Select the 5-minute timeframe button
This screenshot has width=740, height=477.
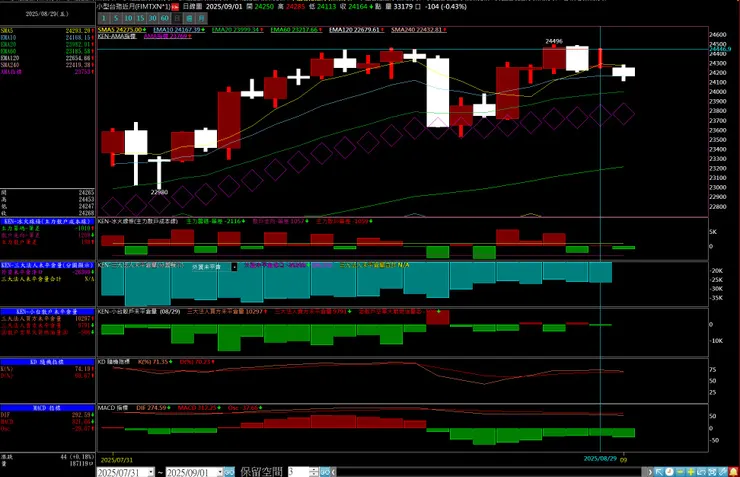(x=116, y=18)
